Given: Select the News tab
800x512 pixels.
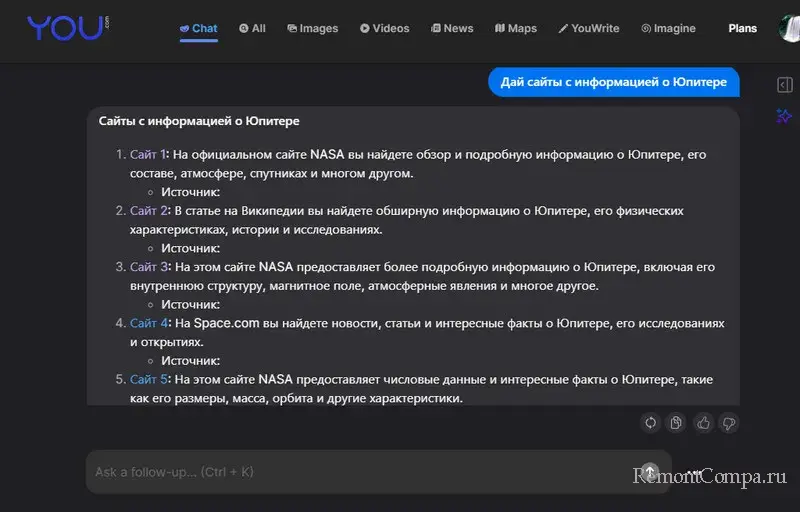Looking at the screenshot, I should pos(452,28).
